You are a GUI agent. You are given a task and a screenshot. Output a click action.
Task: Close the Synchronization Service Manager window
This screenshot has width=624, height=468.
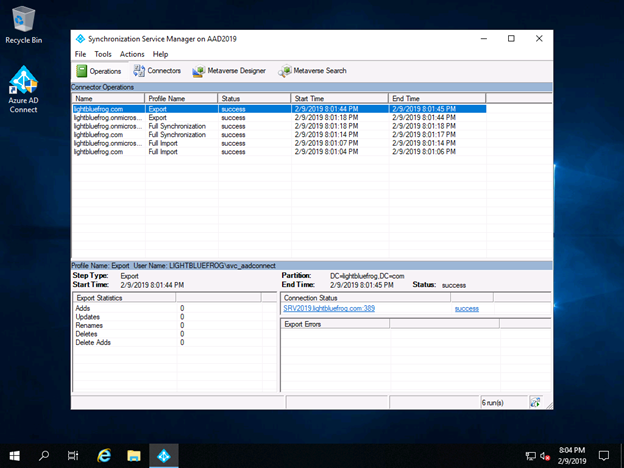539,39
